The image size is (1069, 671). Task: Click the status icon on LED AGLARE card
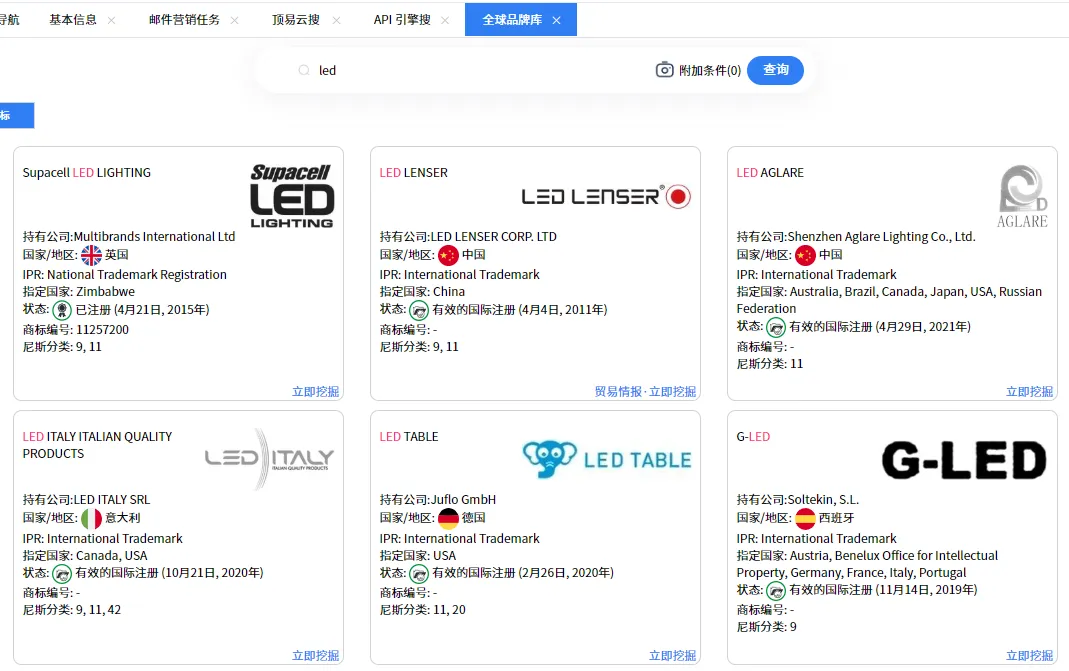coord(776,327)
